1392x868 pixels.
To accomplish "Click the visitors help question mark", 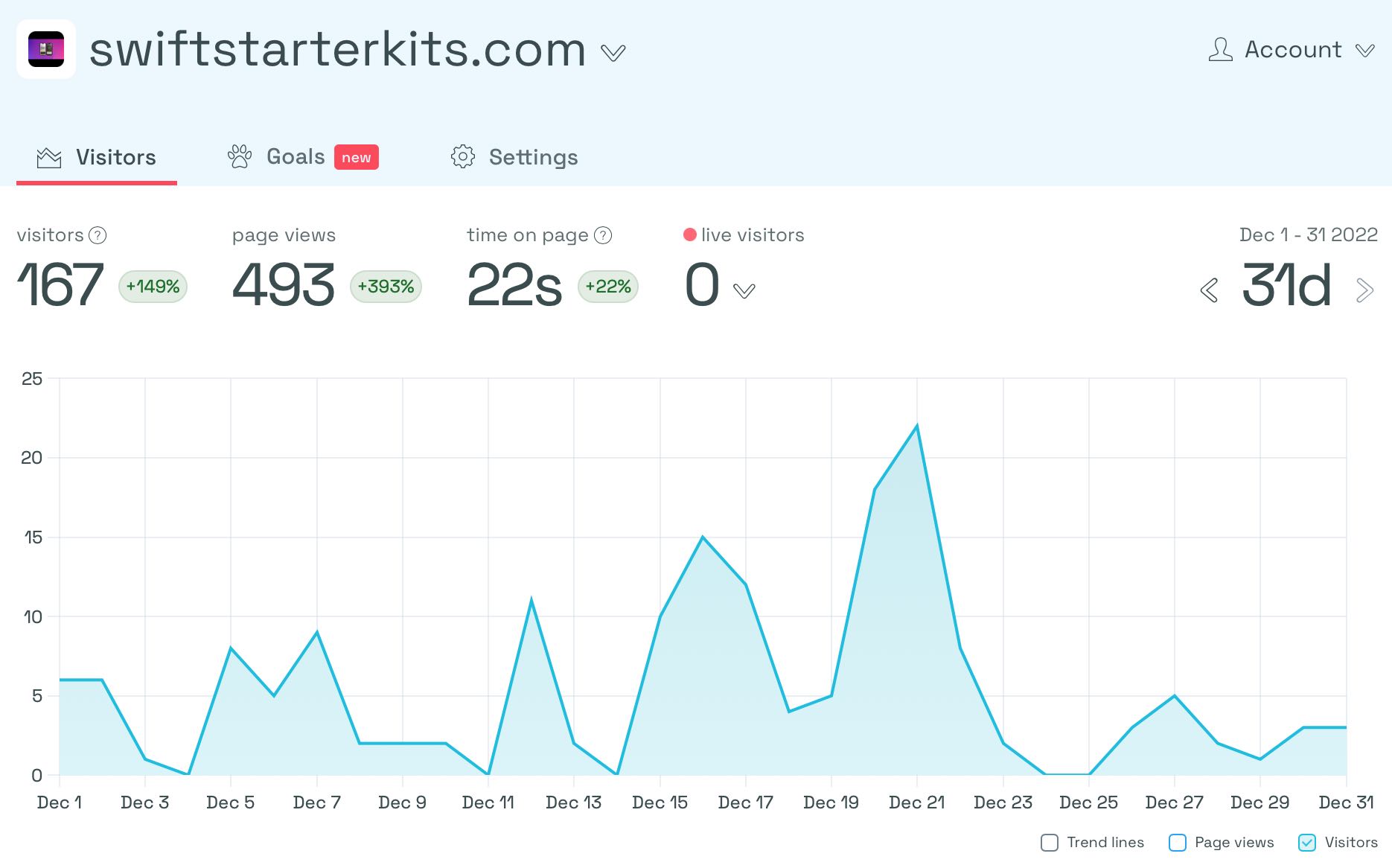I will click(x=97, y=236).
